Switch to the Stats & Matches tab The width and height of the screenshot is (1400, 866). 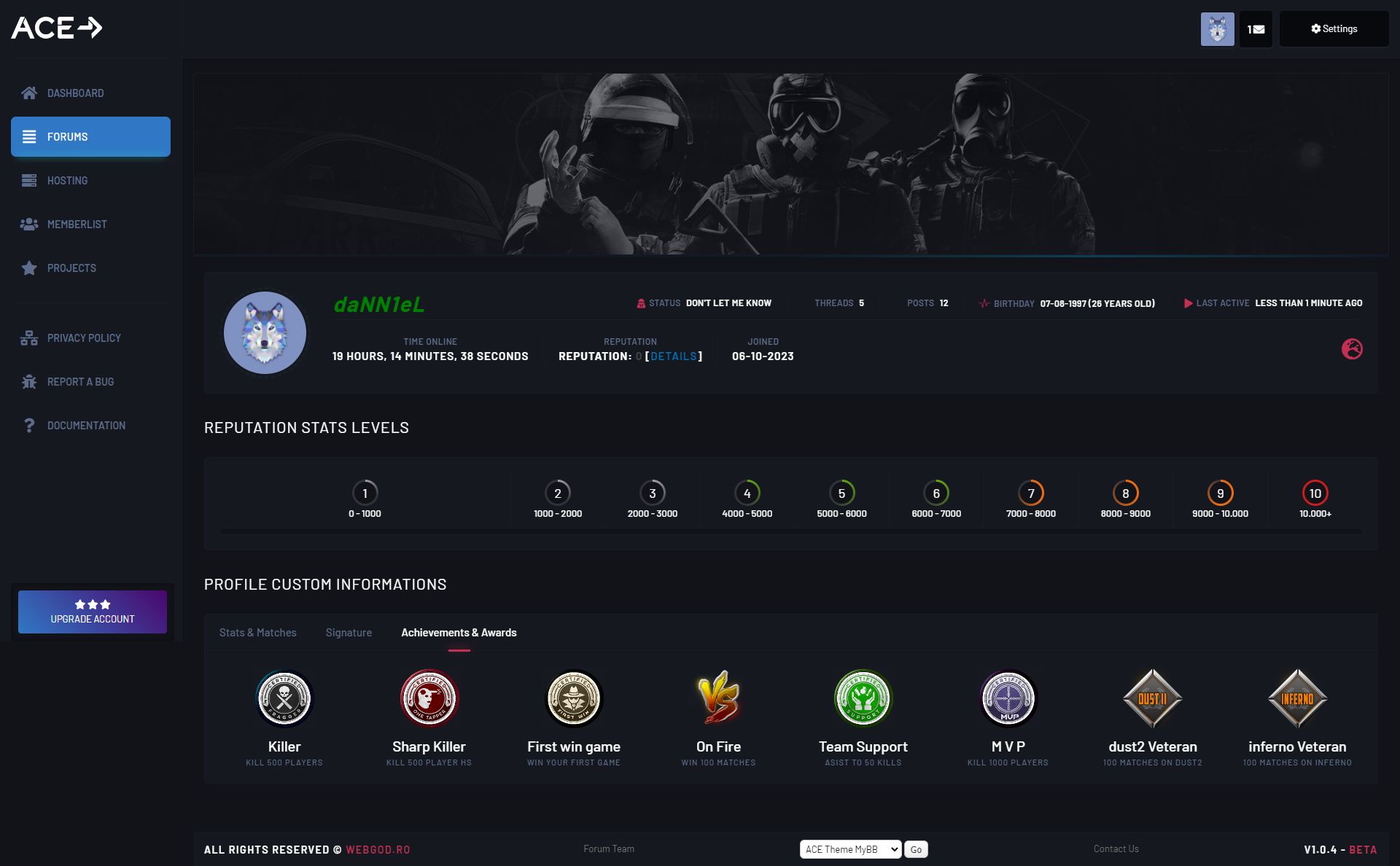point(257,633)
